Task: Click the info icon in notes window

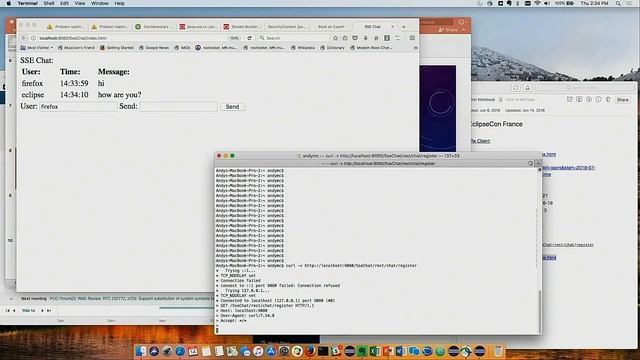Action: tap(598, 99)
